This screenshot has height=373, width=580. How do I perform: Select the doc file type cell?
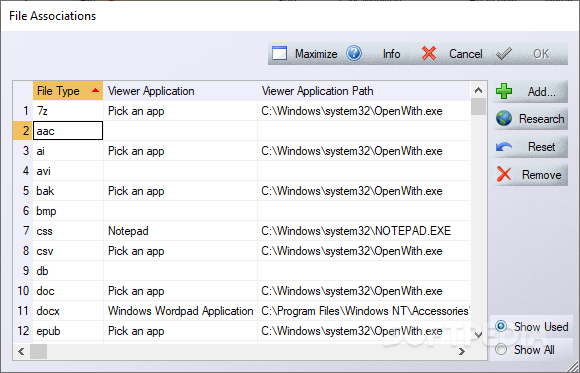(68, 291)
